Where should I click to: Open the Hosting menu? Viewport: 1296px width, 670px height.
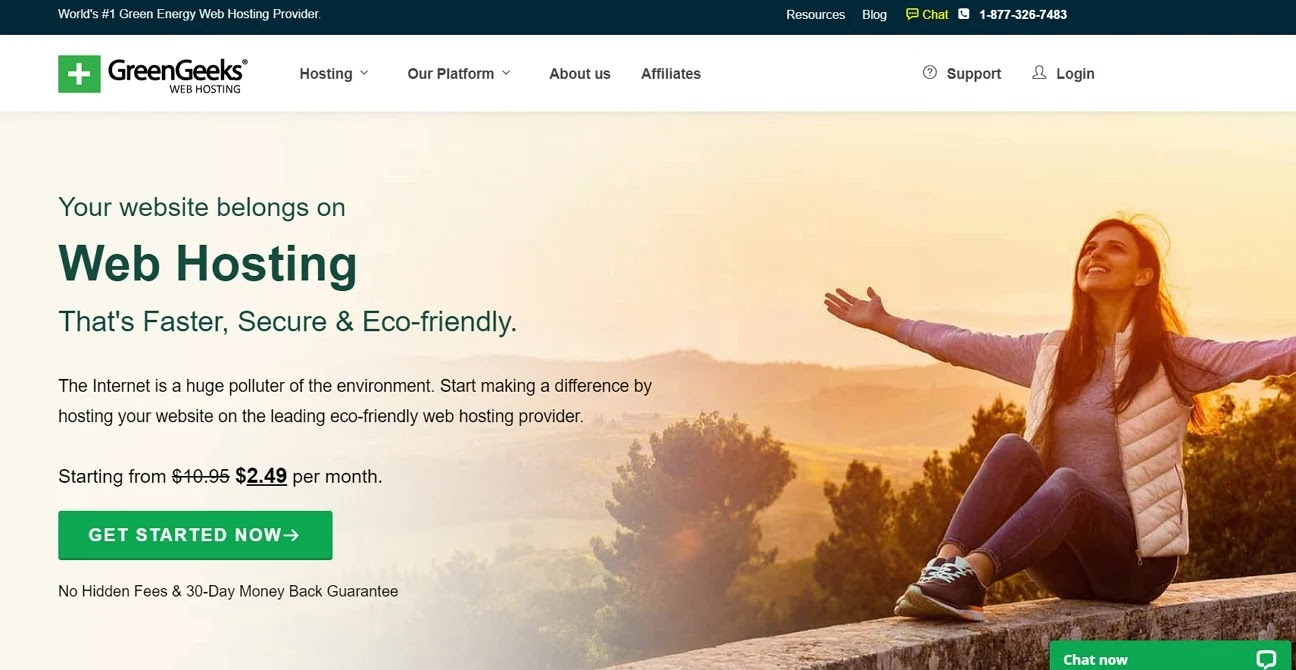coord(326,74)
